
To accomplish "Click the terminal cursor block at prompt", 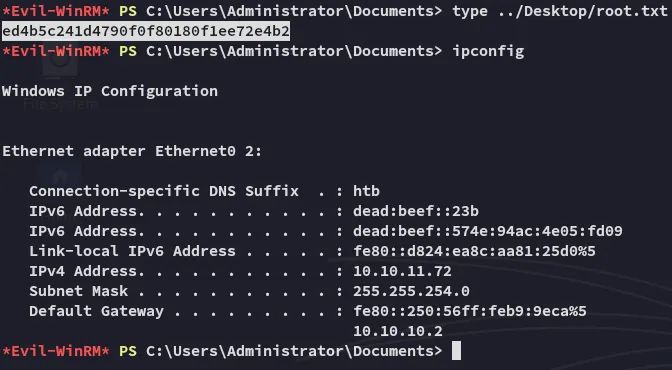I will tap(457, 351).
